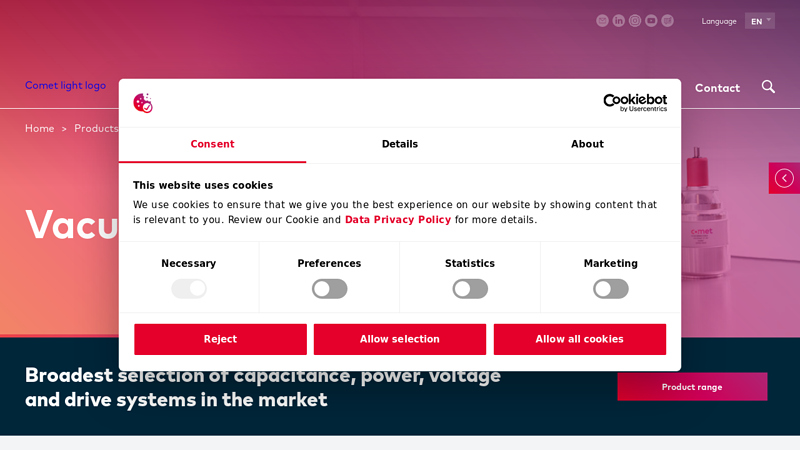800x450 pixels.
Task: Enable the Marketing cookies toggle
Action: [611, 289]
